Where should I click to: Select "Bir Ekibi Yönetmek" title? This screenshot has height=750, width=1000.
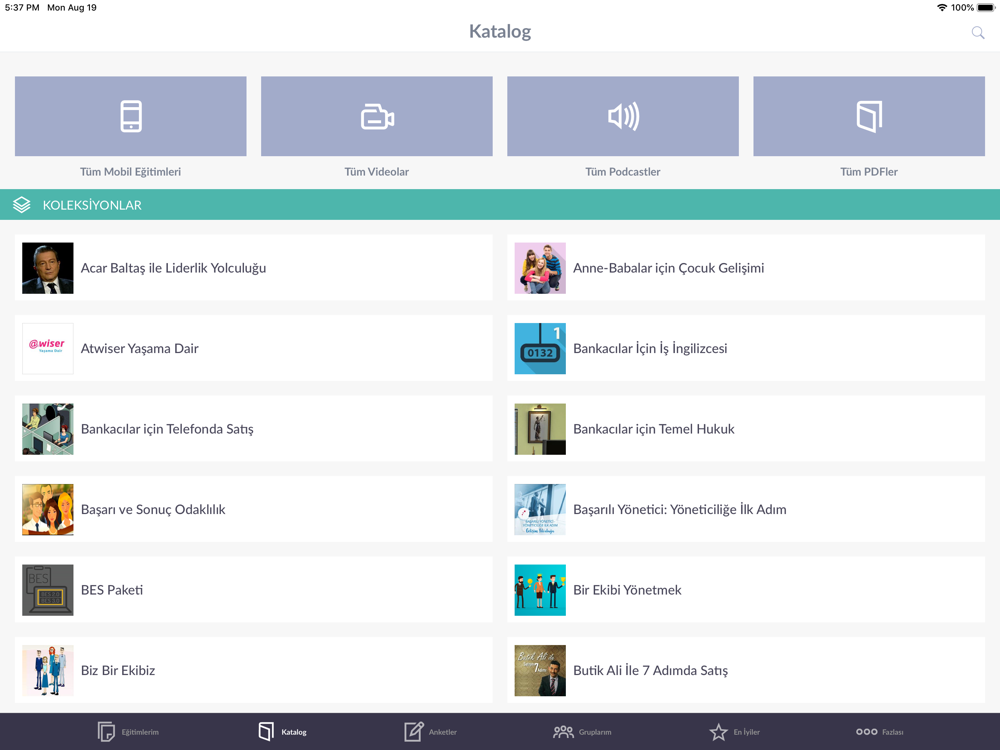point(627,590)
